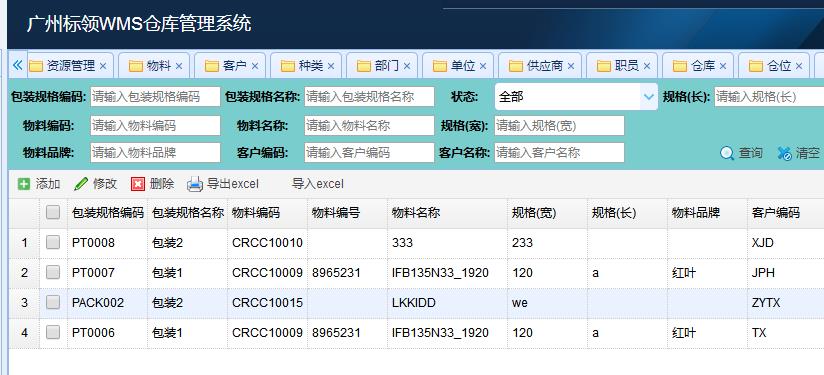Click the 修改 button label
This screenshot has width=824, height=375.
(105, 184)
